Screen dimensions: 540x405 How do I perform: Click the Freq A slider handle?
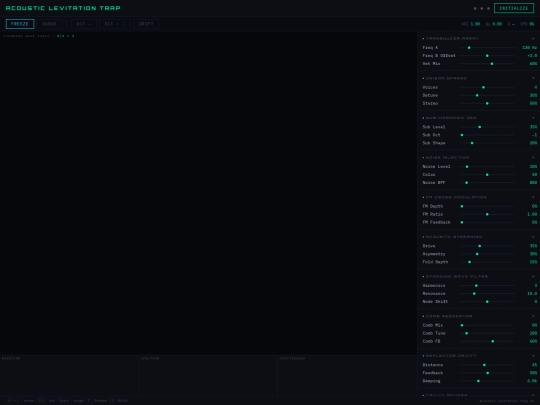469,48
